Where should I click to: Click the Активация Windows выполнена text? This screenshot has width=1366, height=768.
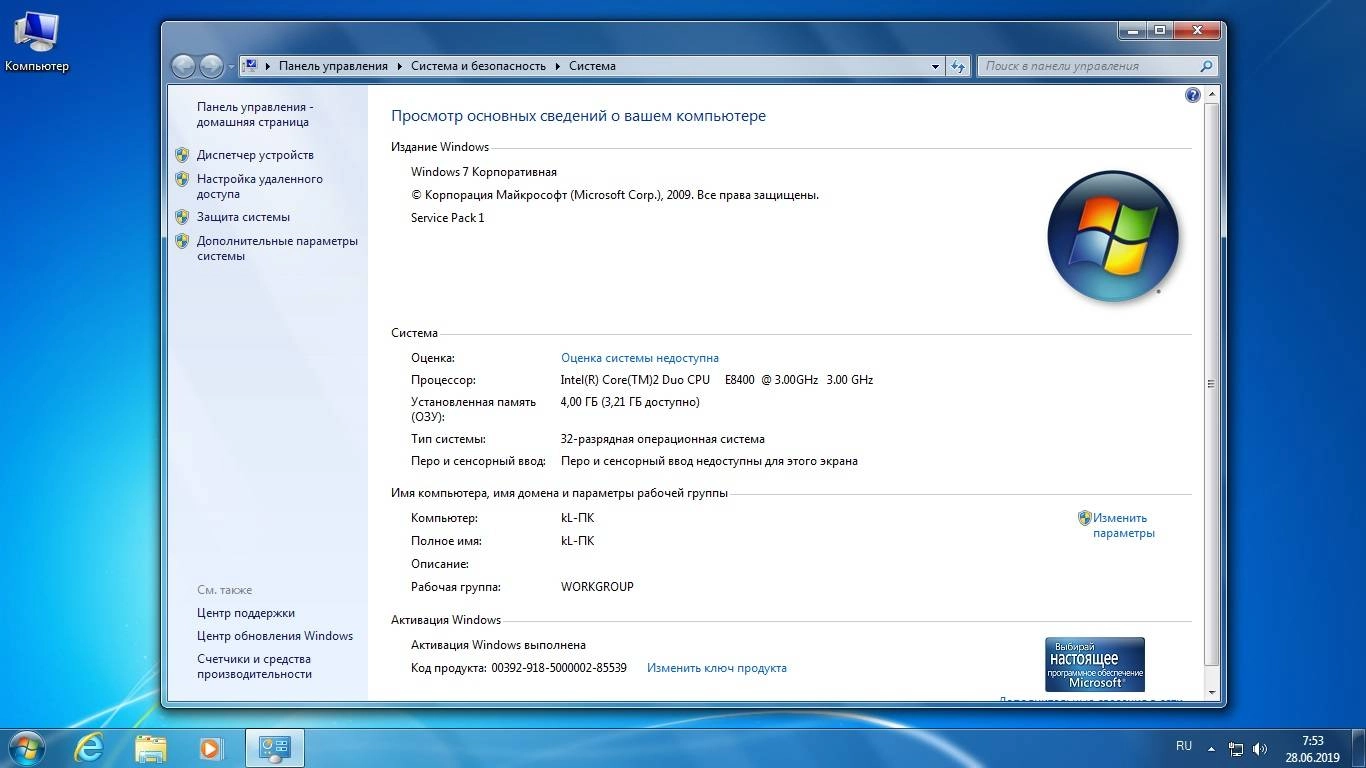click(498, 645)
